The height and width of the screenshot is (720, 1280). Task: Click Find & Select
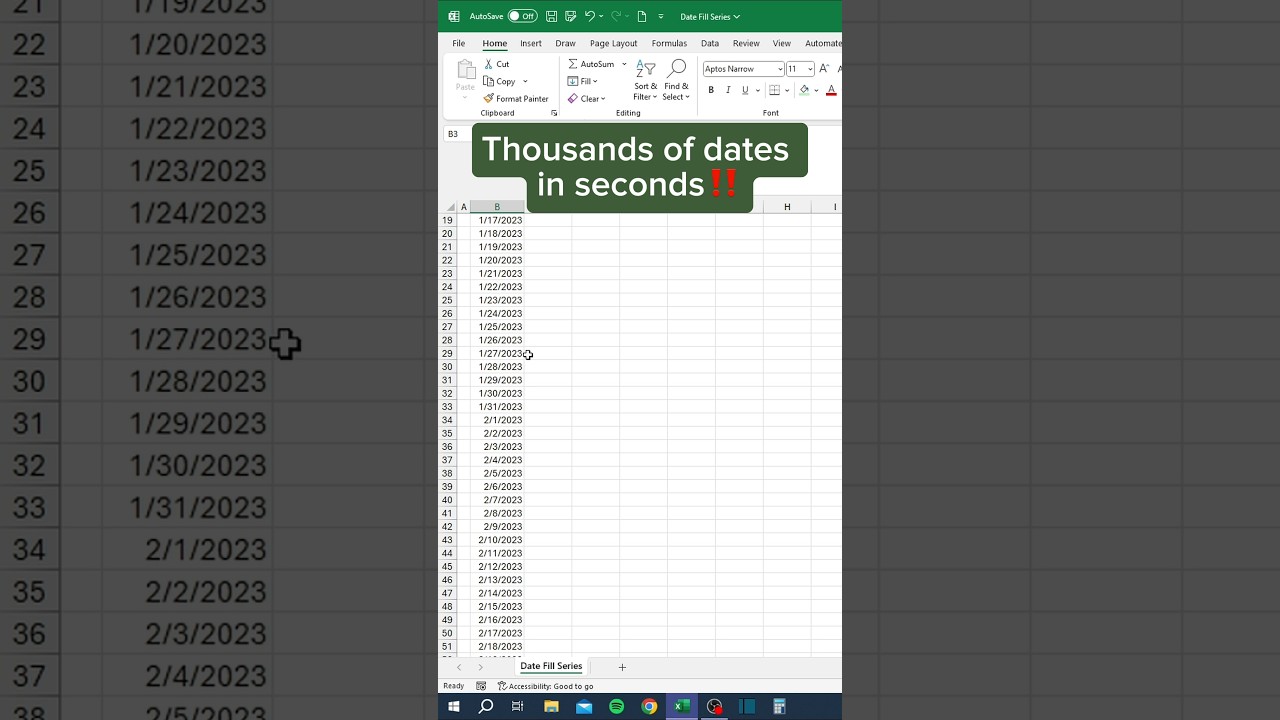click(676, 80)
